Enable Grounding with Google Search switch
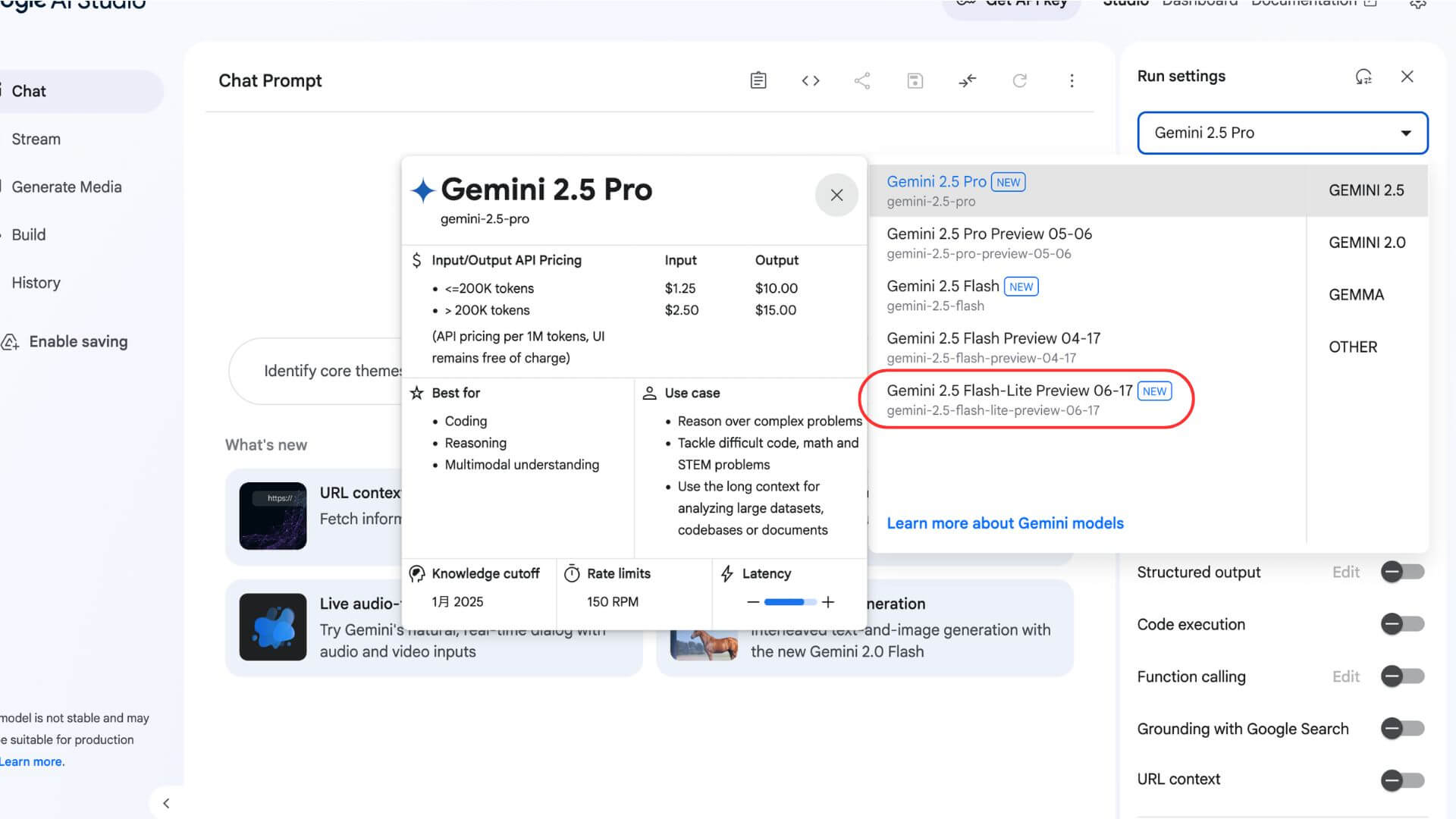The width and height of the screenshot is (1456, 819). click(x=1403, y=729)
